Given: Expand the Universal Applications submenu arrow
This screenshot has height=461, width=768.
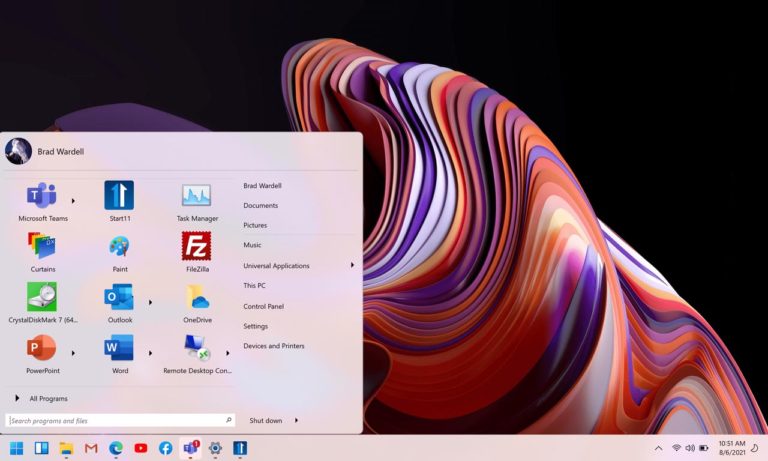Looking at the screenshot, I should tap(352, 265).
